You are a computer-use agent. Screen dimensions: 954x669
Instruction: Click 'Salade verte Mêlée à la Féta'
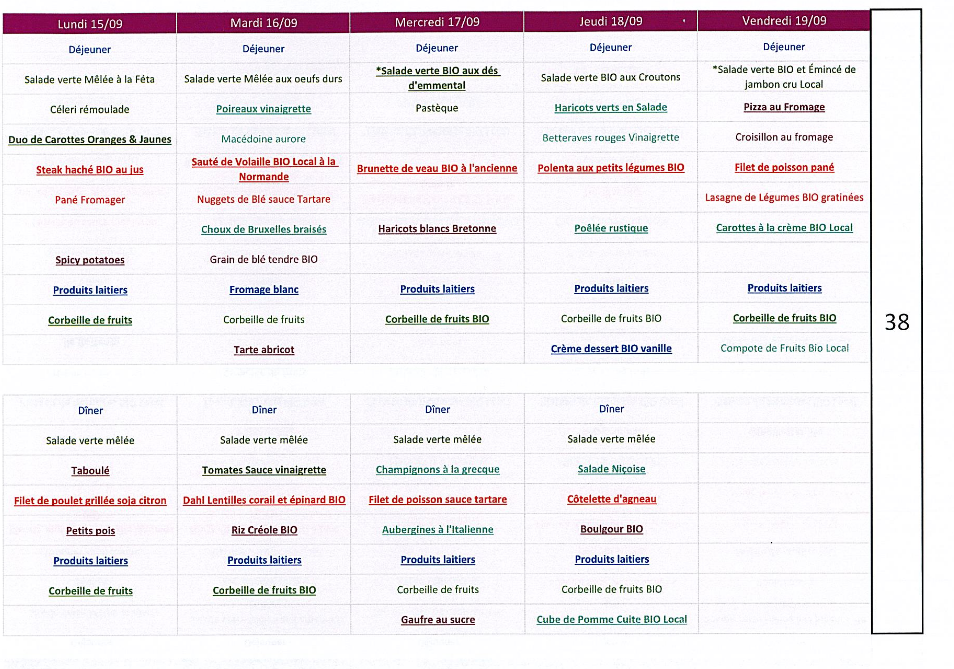[89, 79]
